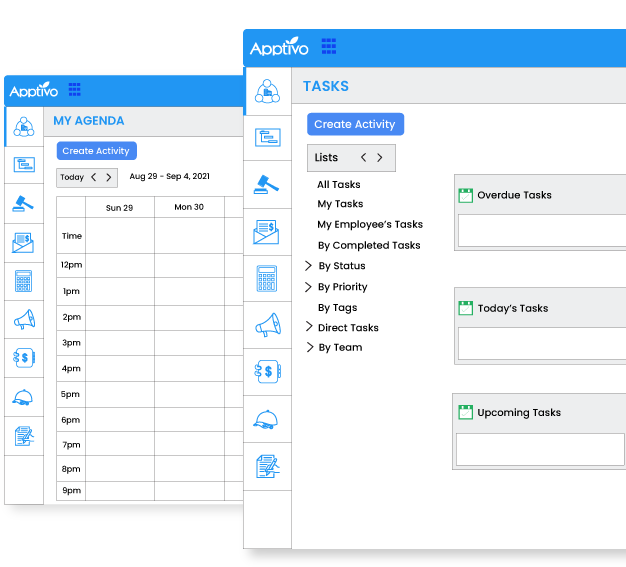Go to previous Lists page arrow
The width and height of the screenshot is (626, 567).
tap(363, 157)
